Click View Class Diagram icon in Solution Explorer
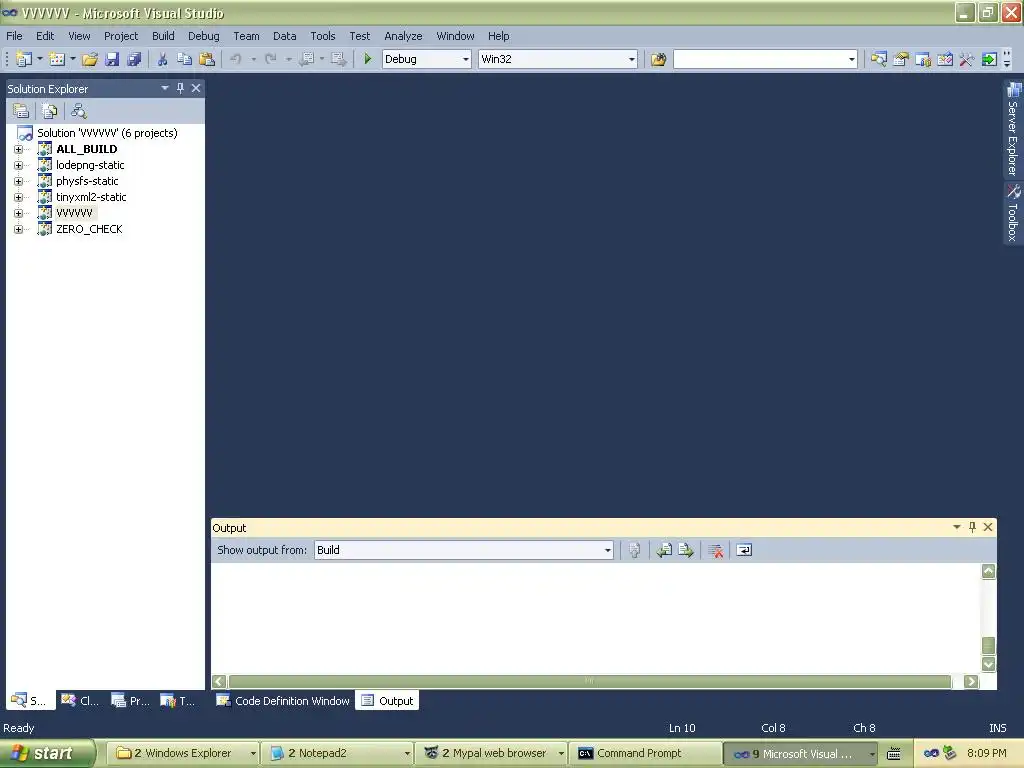1024x768 pixels. (x=78, y=111)
